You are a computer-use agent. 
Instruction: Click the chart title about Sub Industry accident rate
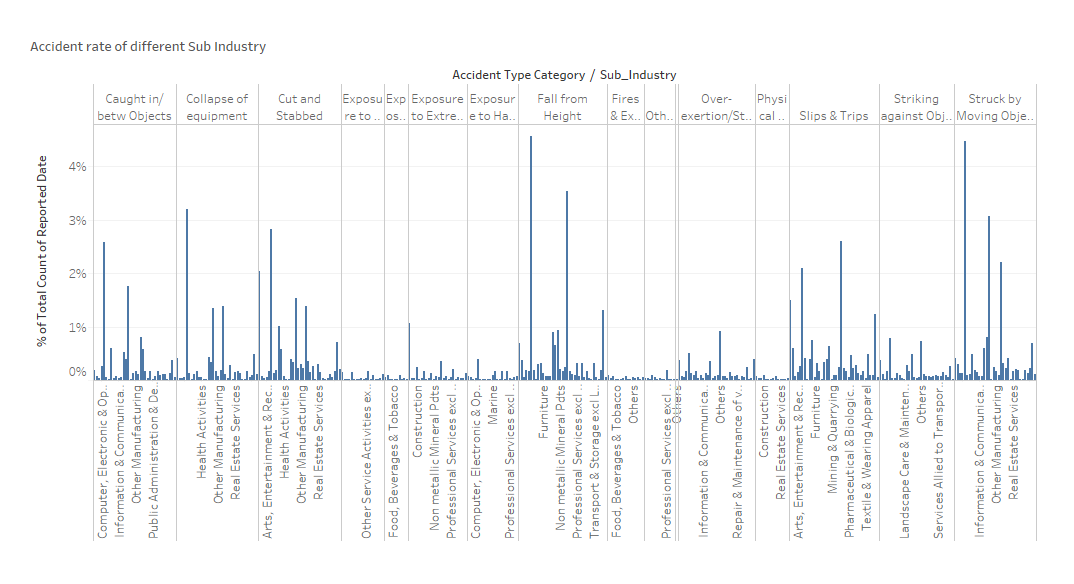(x=148, y=47)
